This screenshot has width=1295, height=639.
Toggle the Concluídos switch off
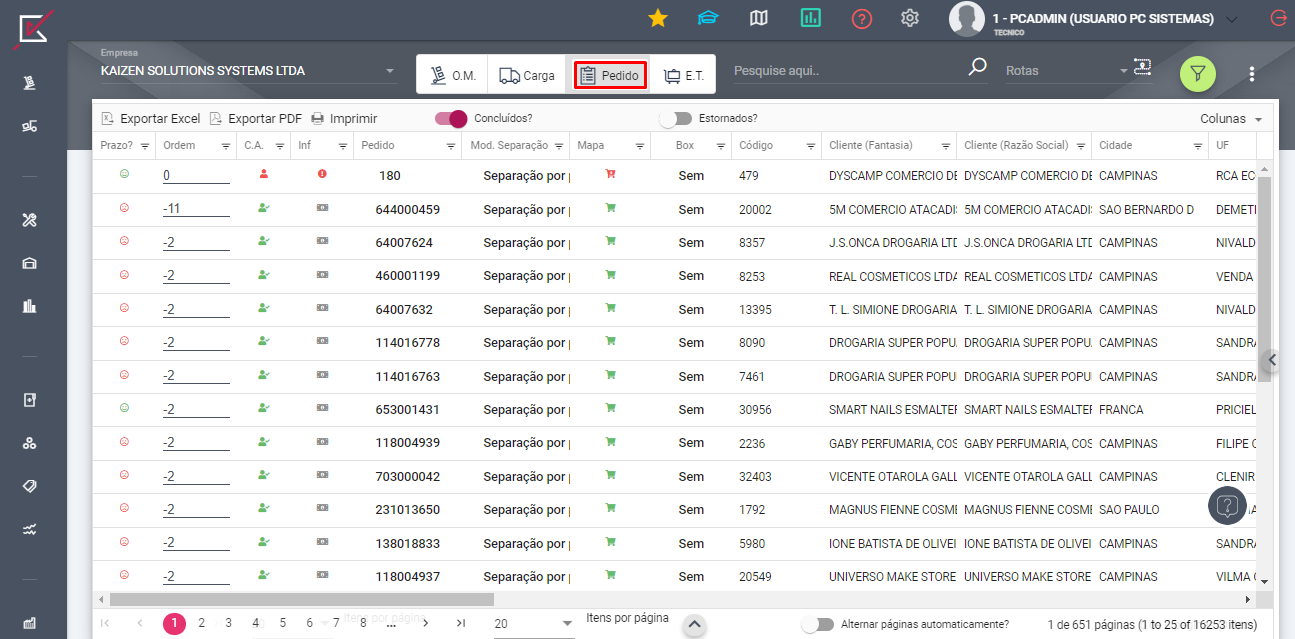point(451,118)
